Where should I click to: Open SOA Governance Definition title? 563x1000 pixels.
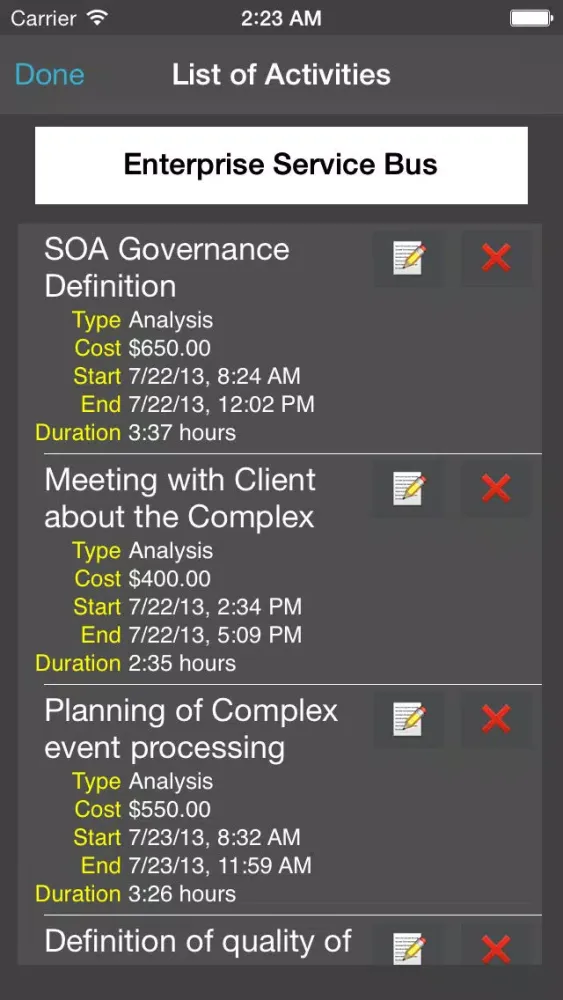(x=167, y=267)
